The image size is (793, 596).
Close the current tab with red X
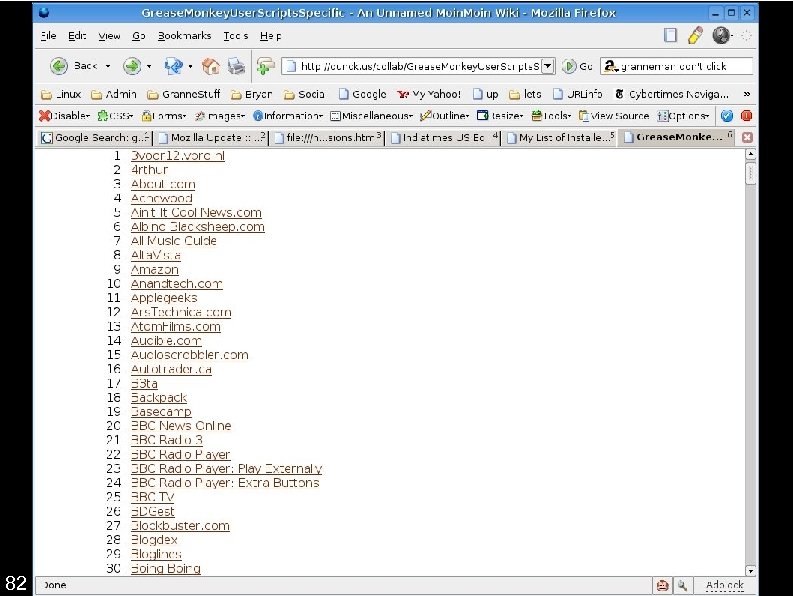click(747, 137)
